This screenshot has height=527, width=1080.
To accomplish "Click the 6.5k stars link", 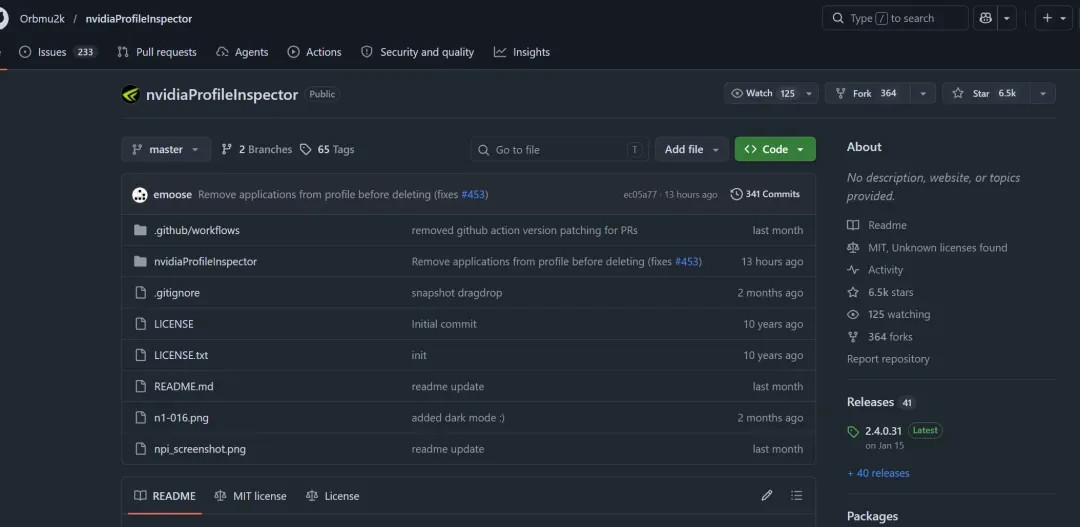I will point(880,292).
